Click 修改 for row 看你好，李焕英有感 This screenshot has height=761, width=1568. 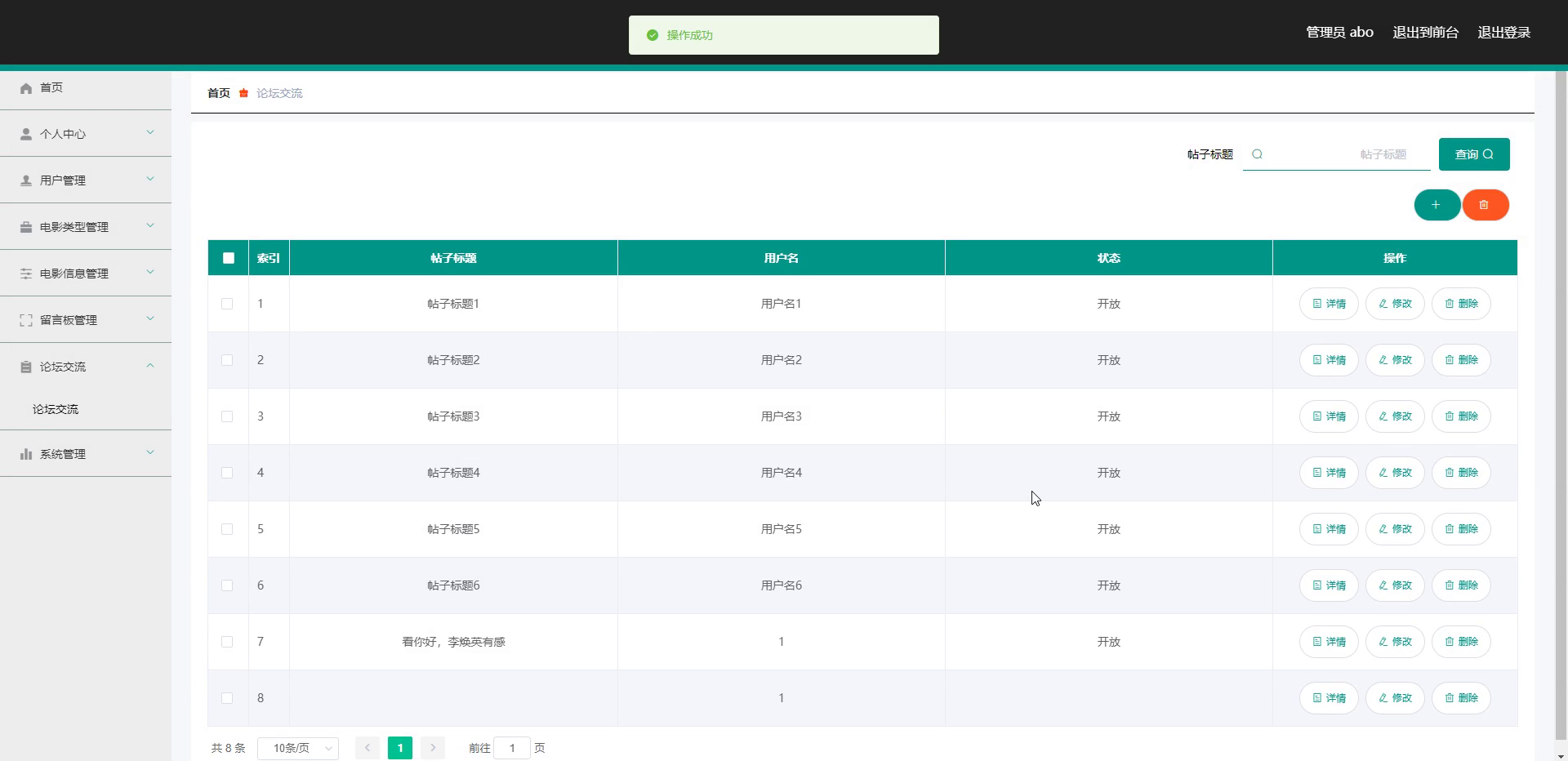tap(1395, 642)
